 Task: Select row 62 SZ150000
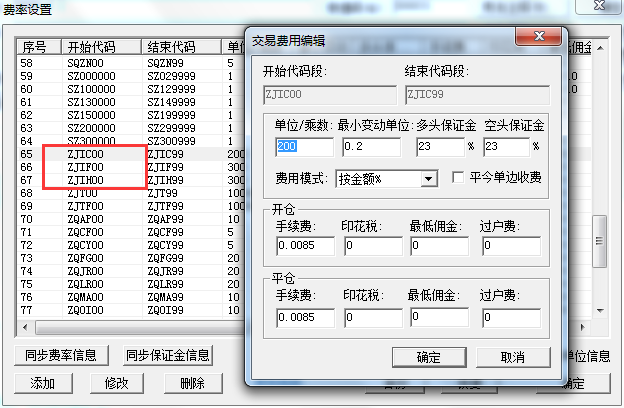tap(130, 115)
